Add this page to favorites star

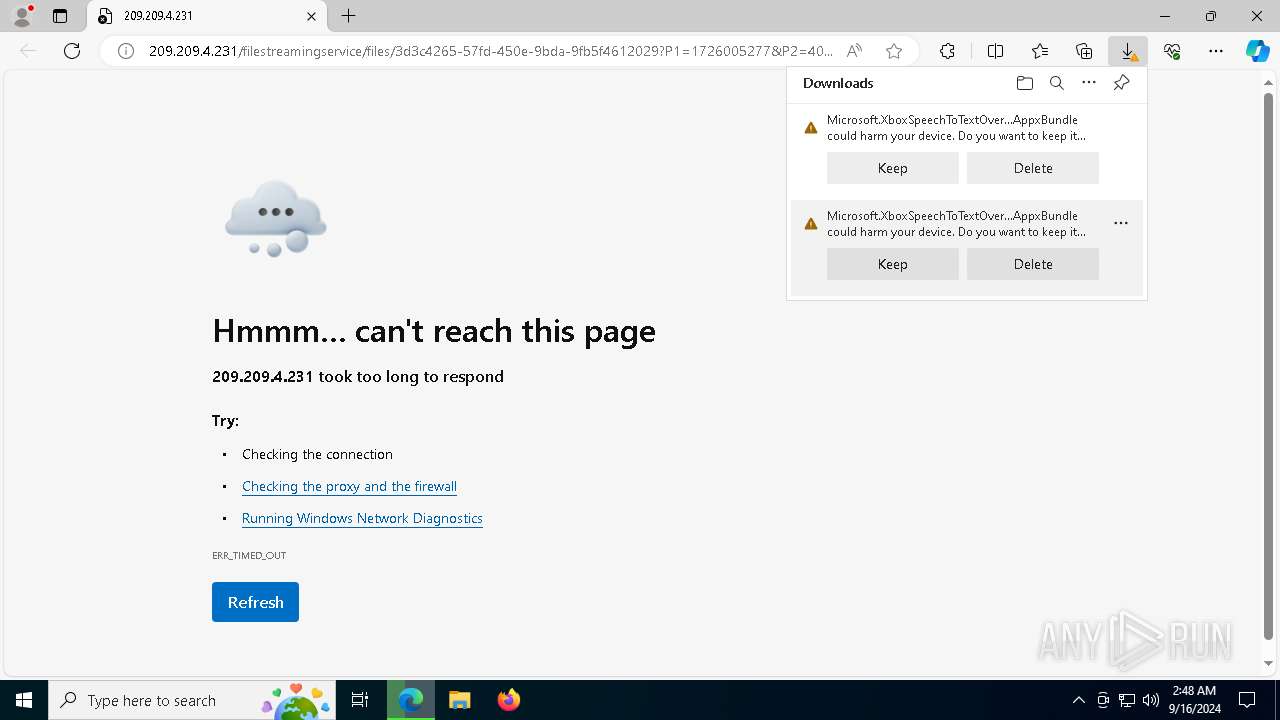coord(894,51)
